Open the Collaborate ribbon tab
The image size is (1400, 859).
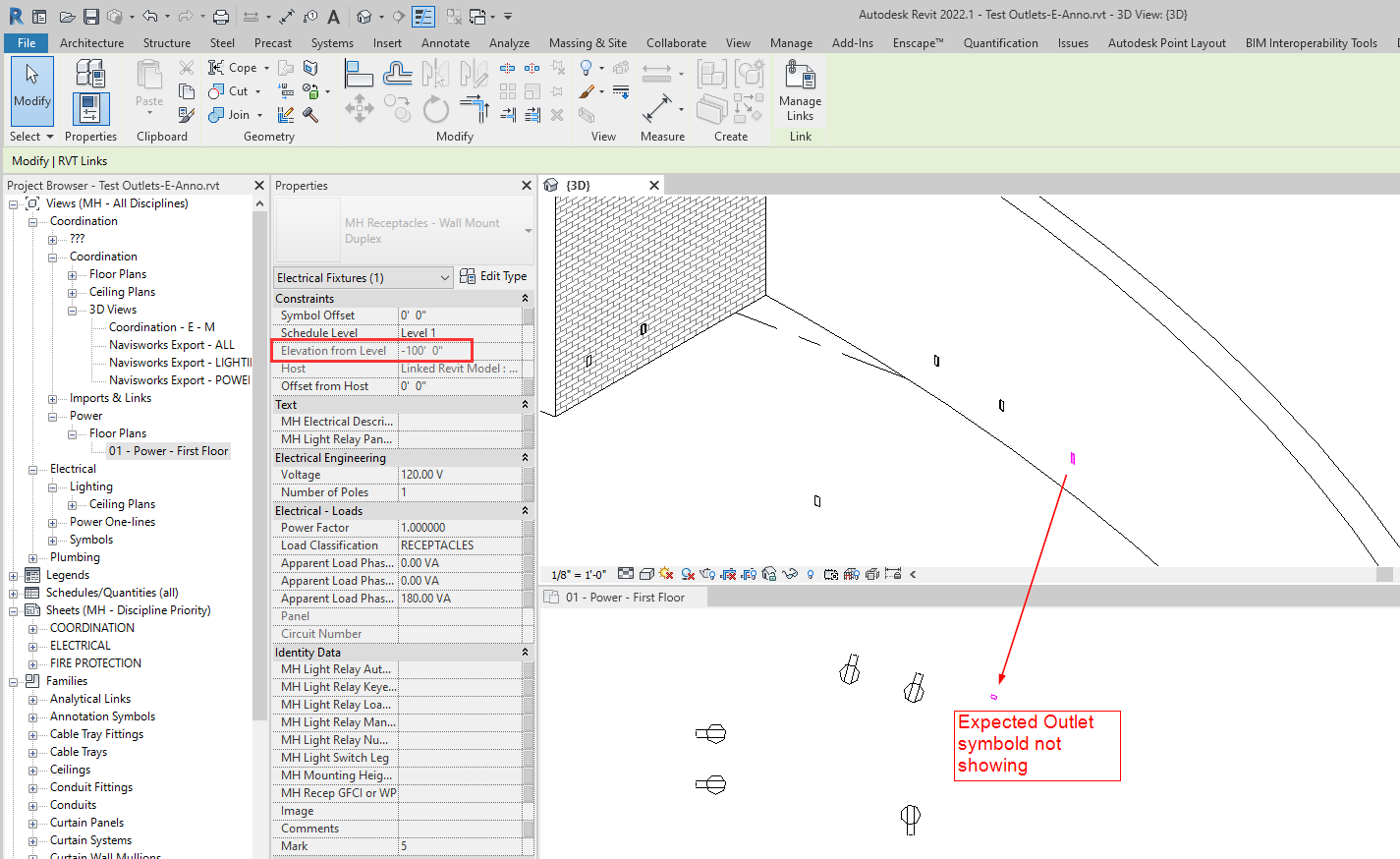point(676,42)
